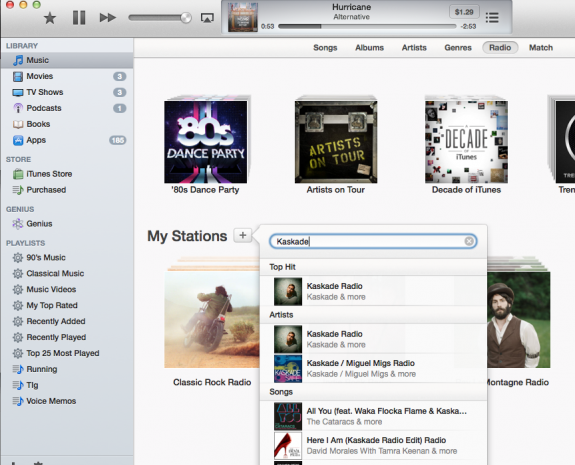The width and height of the screenshot is (575, 465).
Task: Select Kaskade Radio under Top Hit
Action: pyautogui.click(x=373, y=291)
